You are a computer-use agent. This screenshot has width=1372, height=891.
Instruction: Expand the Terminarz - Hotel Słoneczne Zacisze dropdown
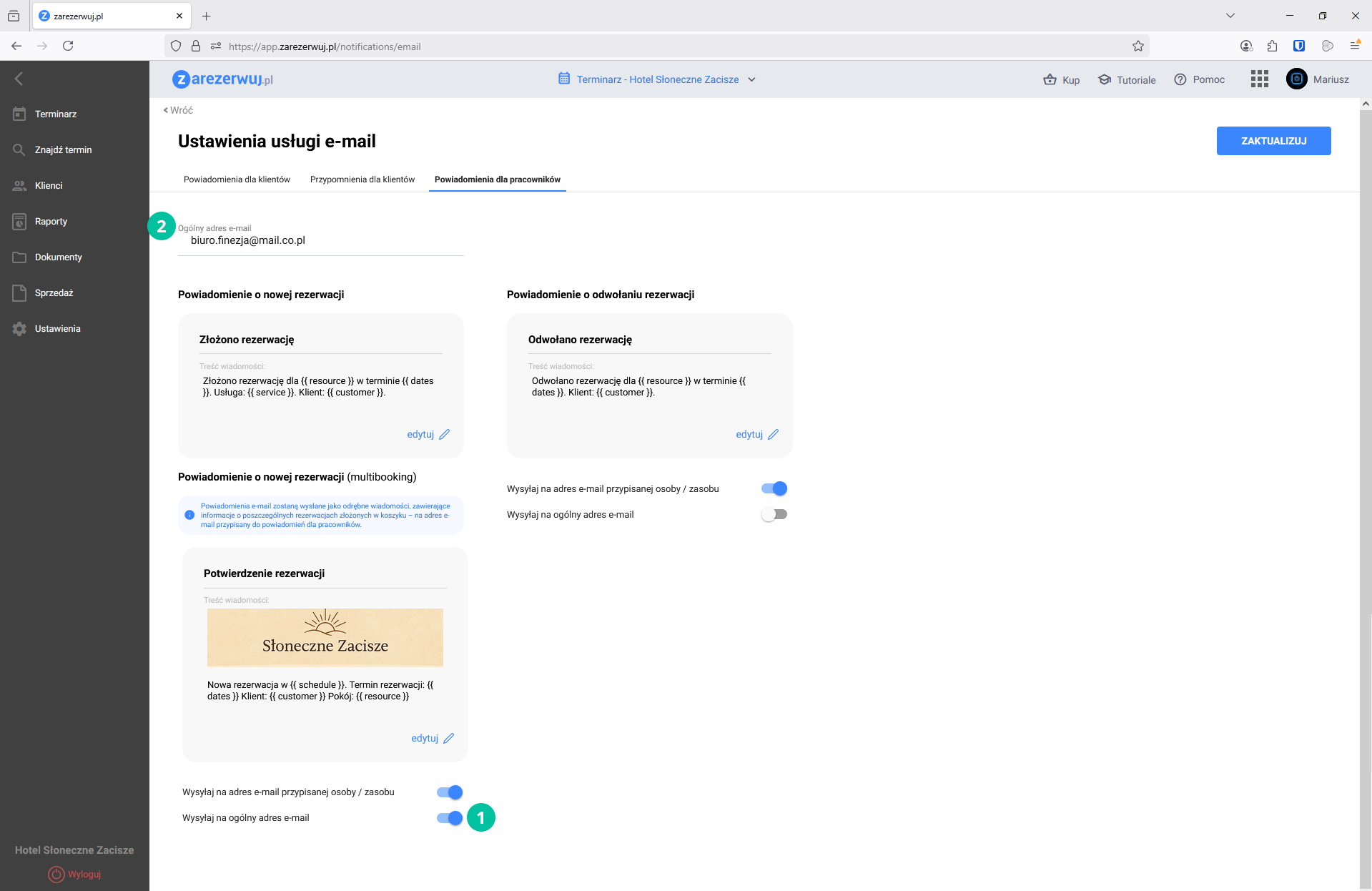pyautogui.click(x=751, y=79)
